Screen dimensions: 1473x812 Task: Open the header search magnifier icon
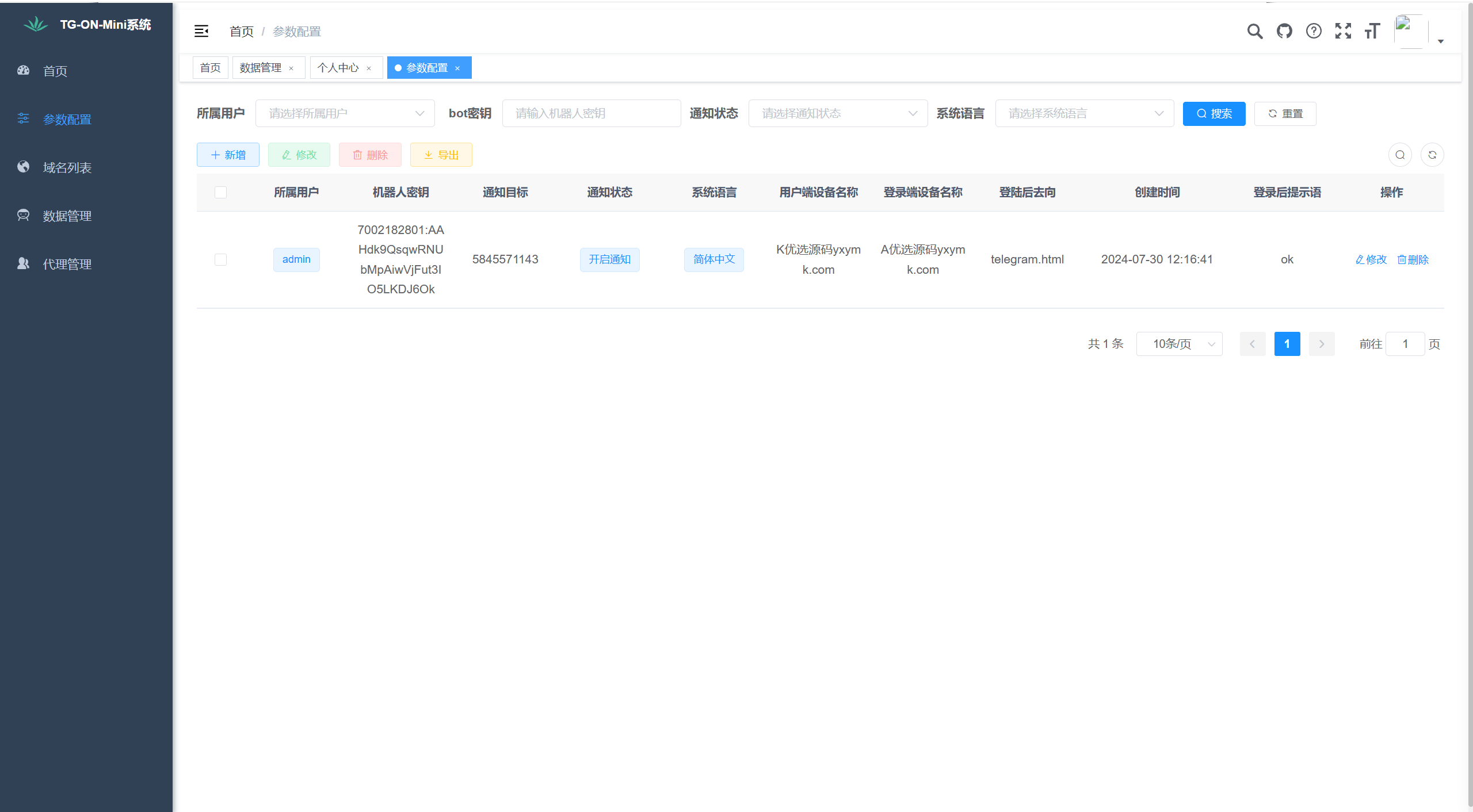pos(1255,31)
